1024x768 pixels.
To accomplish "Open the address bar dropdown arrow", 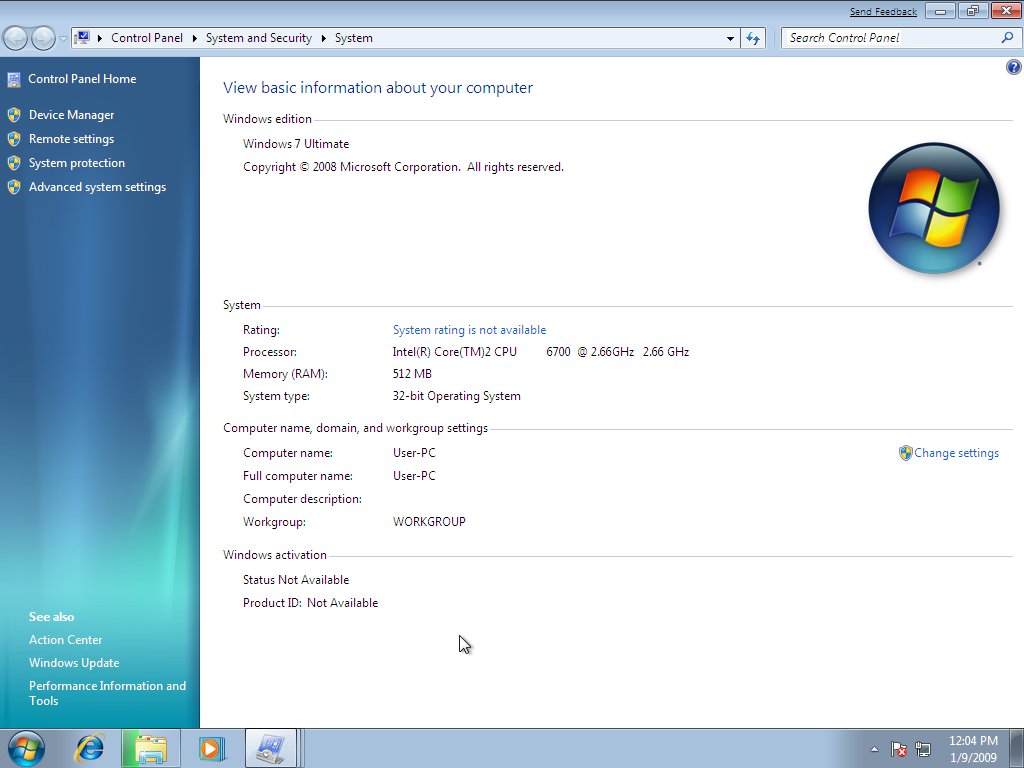I will point(730,37).
